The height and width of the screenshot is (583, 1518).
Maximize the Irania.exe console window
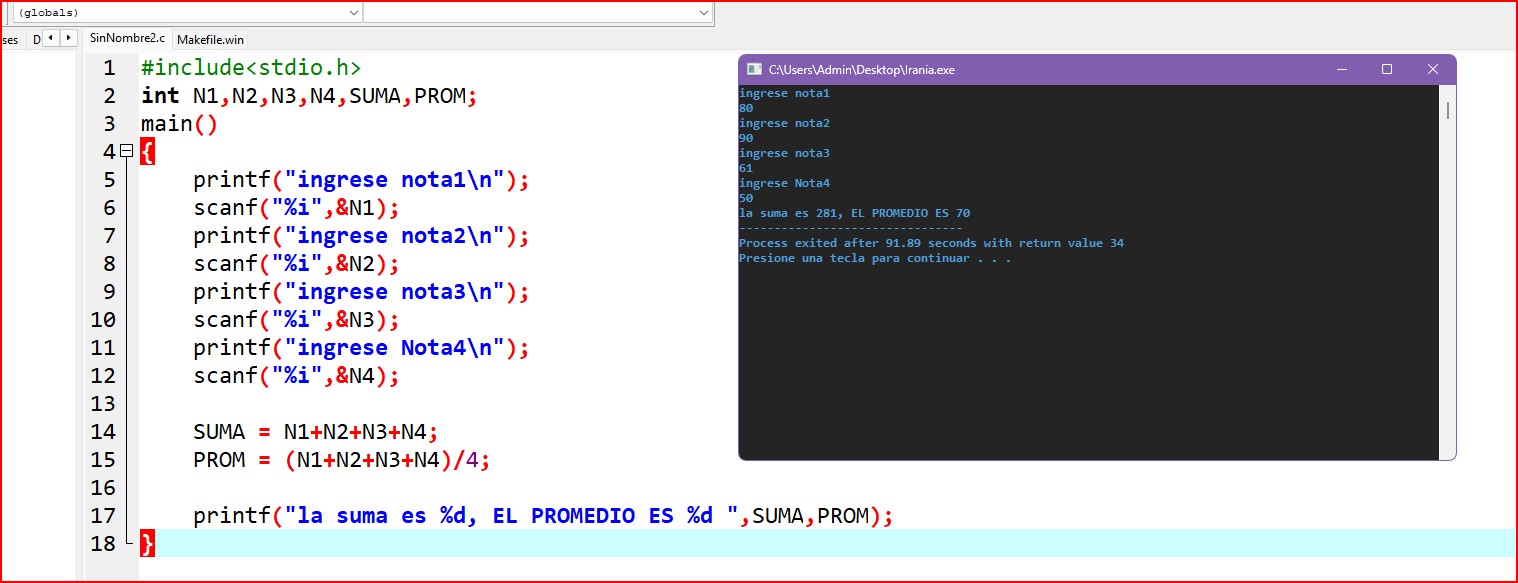(x=1387, y=70)
